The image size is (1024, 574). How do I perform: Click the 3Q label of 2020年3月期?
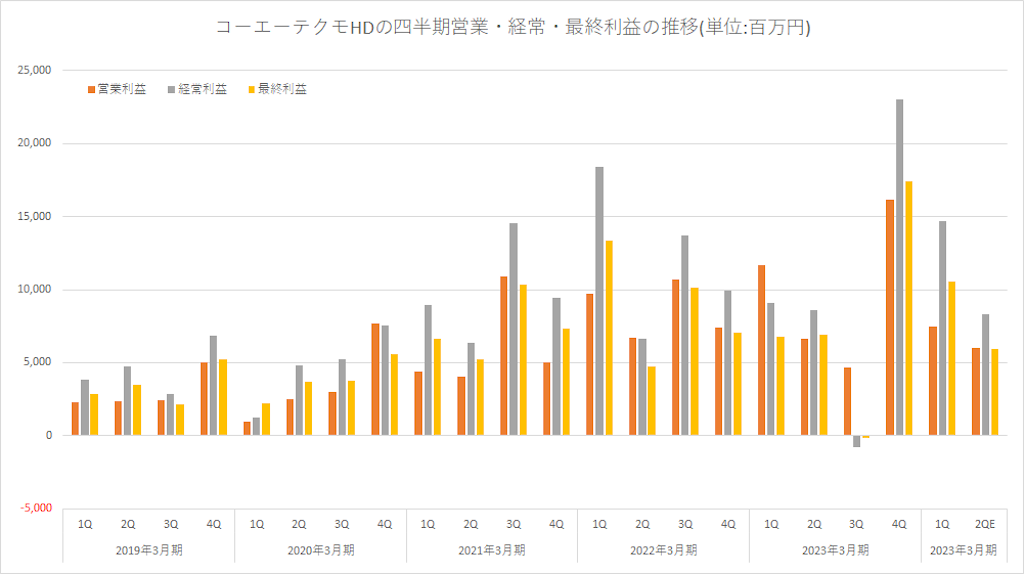tap(342, 524)
